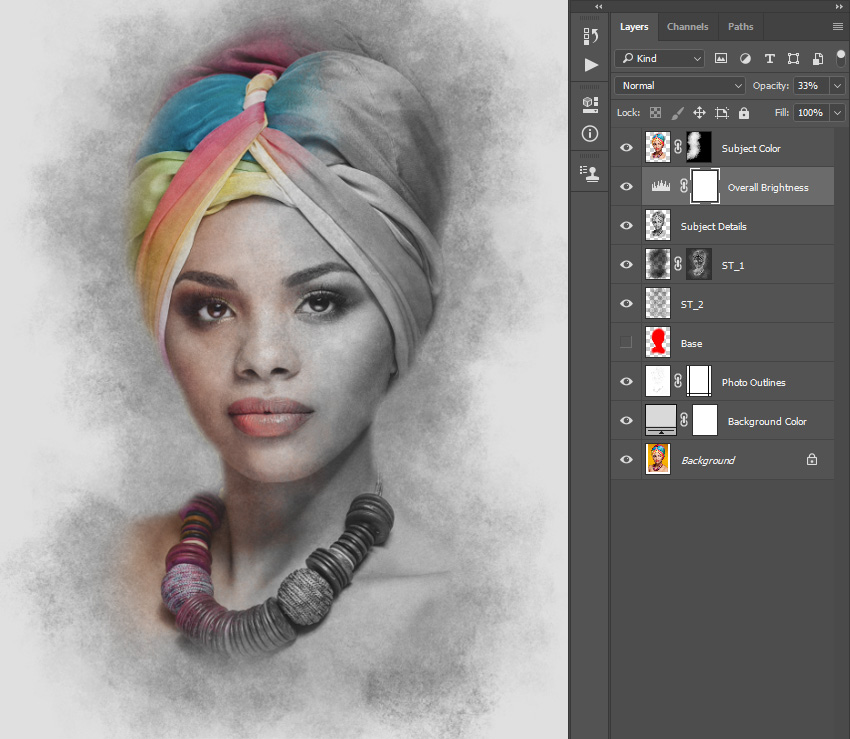Open the Opacity slider dropdown arrow
The image size is (850, 739).
pyautogui.click(x=838, y=86)
